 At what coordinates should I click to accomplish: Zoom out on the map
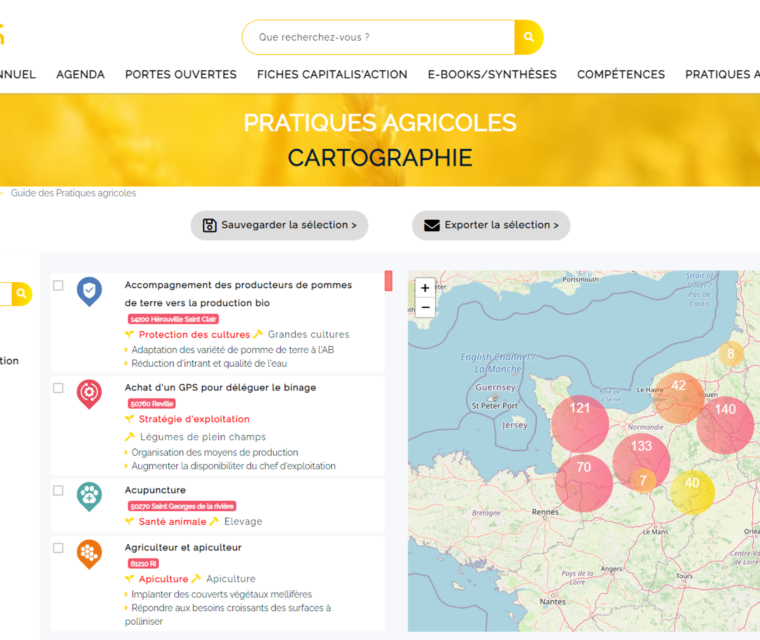point(425,308)
